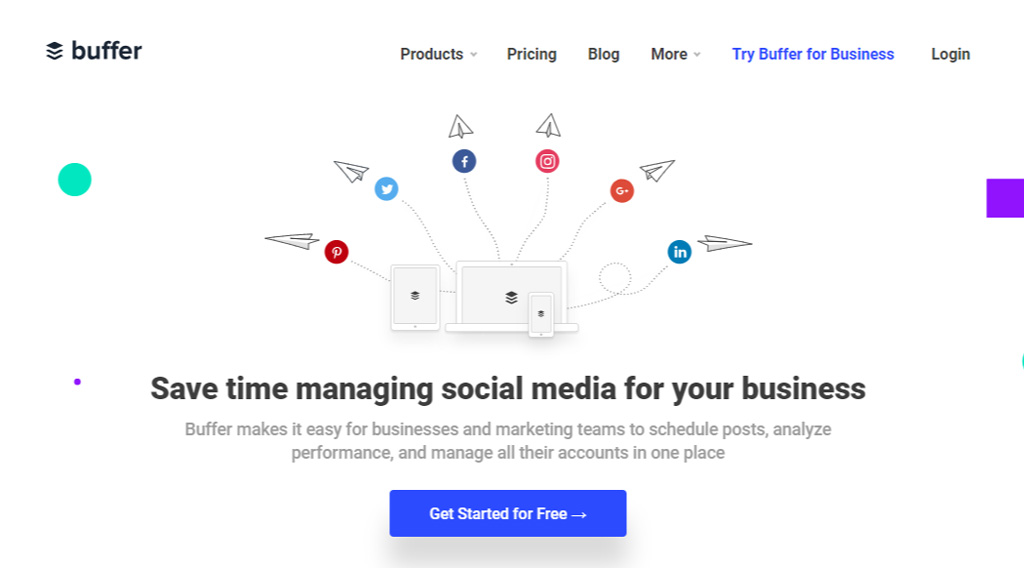The image size is (1024, 568).
Task: Click the green circle decoration
Action: (x=75, y=180)
